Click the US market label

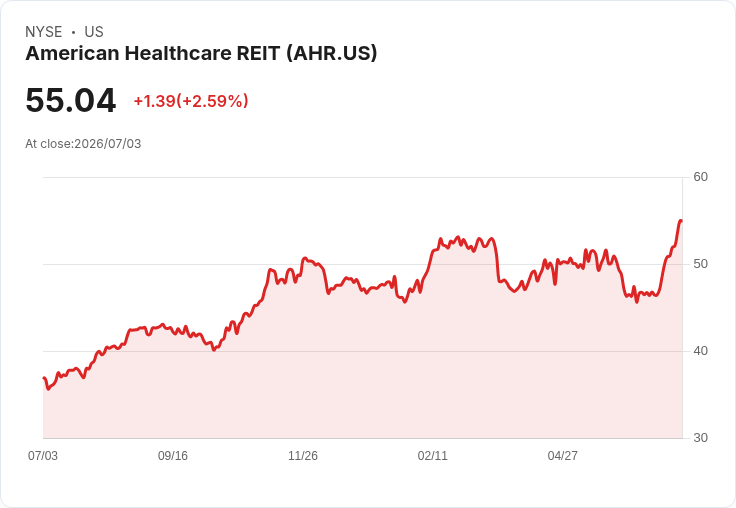click(x=94, y=32)
